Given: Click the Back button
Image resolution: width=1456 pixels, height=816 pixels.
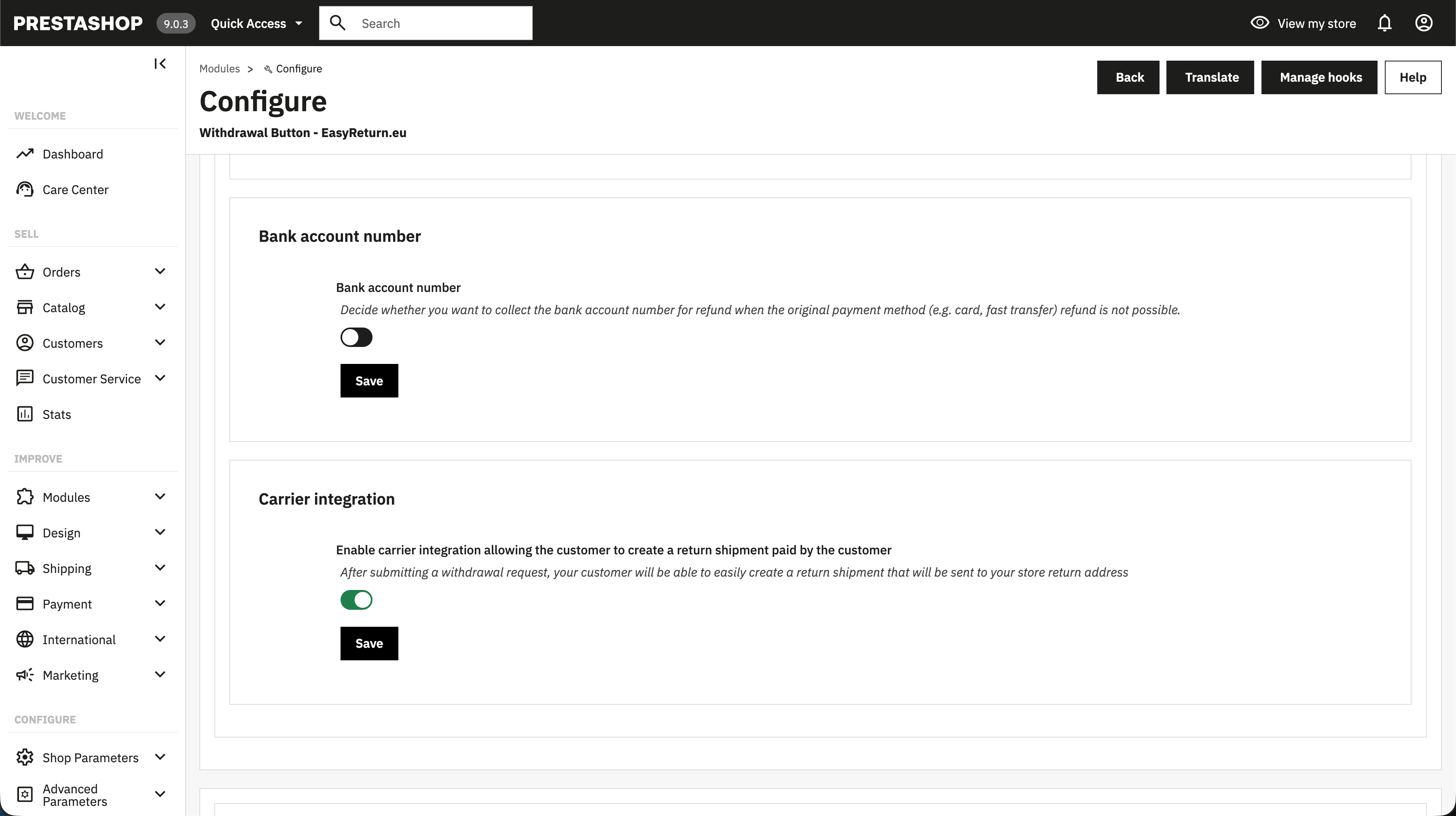Looking at the screenshot, I should [1128, 77].
